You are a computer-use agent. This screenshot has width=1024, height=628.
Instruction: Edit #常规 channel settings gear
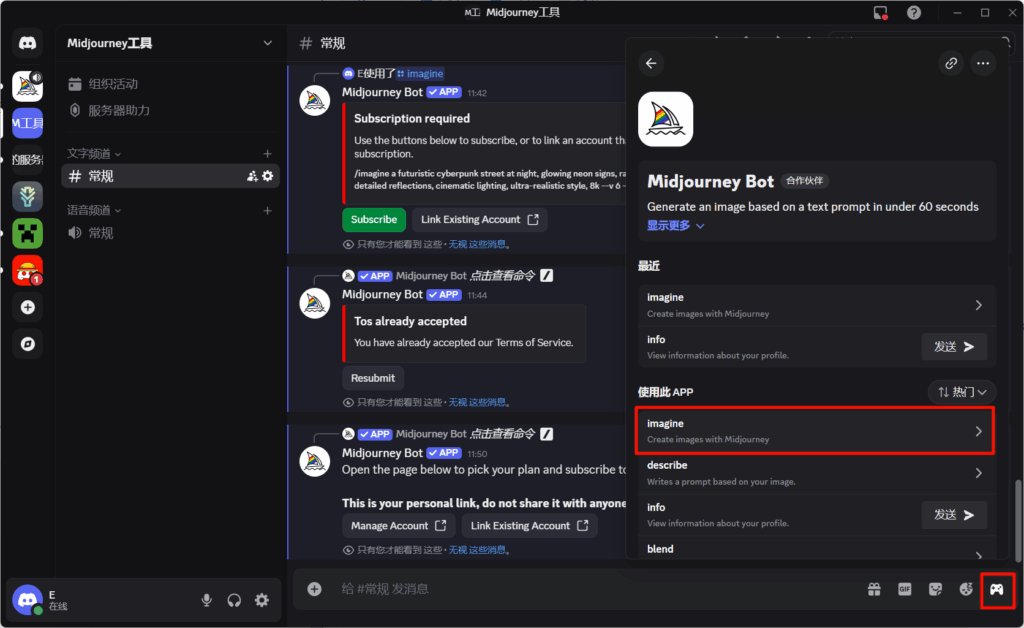point(268,176)
